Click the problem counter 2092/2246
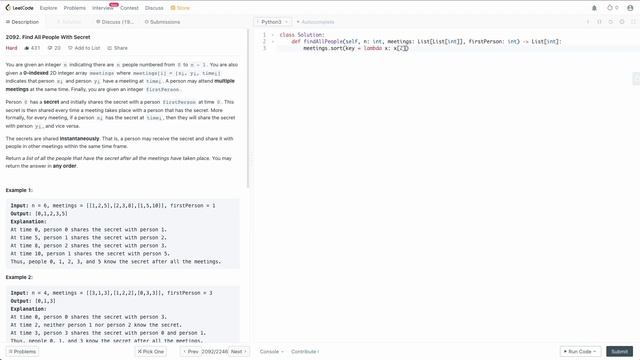The image size is (640, 360). 215,351
